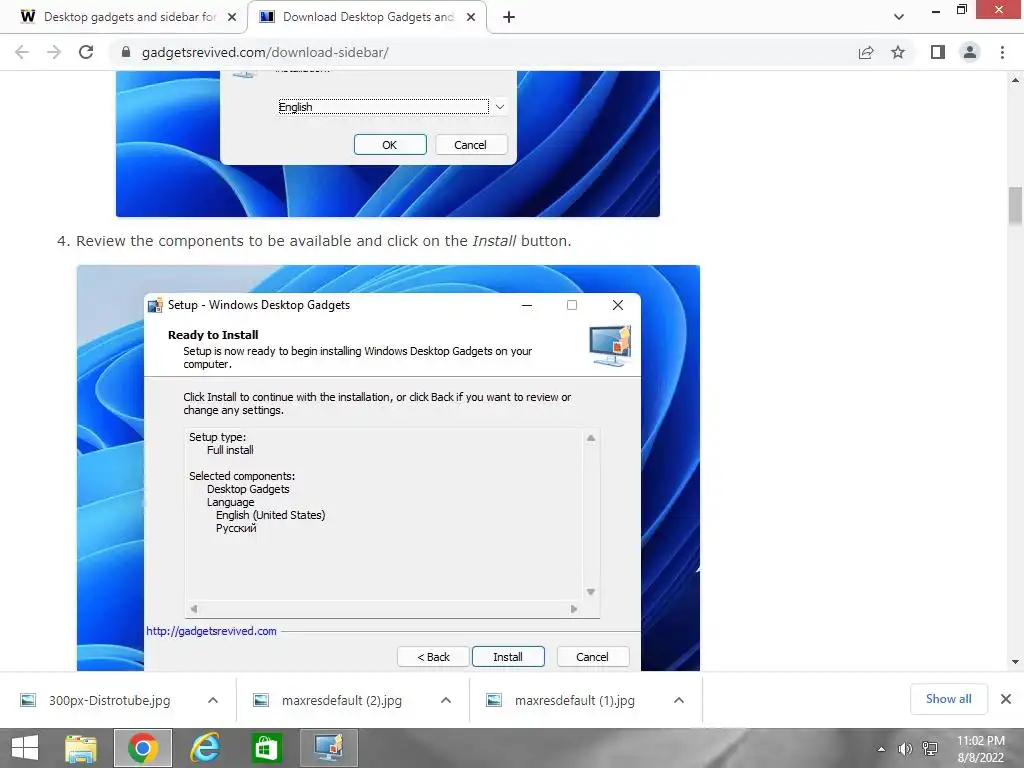This screenshot has height=768, width=1024.
Task: Click 'Ready to Install' heading
Action: [213, 335]
